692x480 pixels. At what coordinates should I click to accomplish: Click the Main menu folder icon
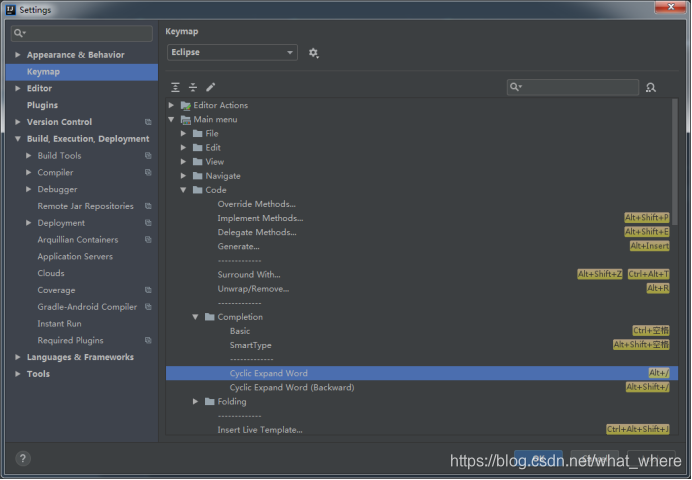(x=186, y=120)
